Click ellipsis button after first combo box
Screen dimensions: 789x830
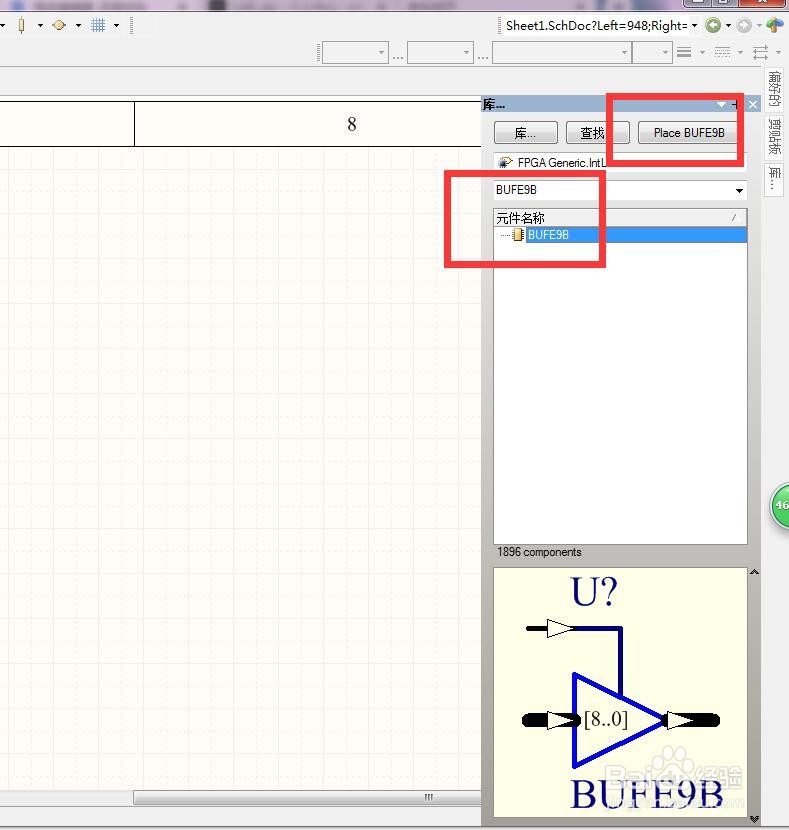398,55
